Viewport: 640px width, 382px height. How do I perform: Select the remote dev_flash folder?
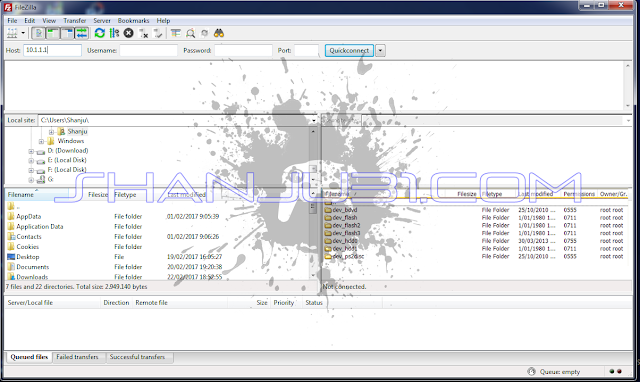point(345,218)
